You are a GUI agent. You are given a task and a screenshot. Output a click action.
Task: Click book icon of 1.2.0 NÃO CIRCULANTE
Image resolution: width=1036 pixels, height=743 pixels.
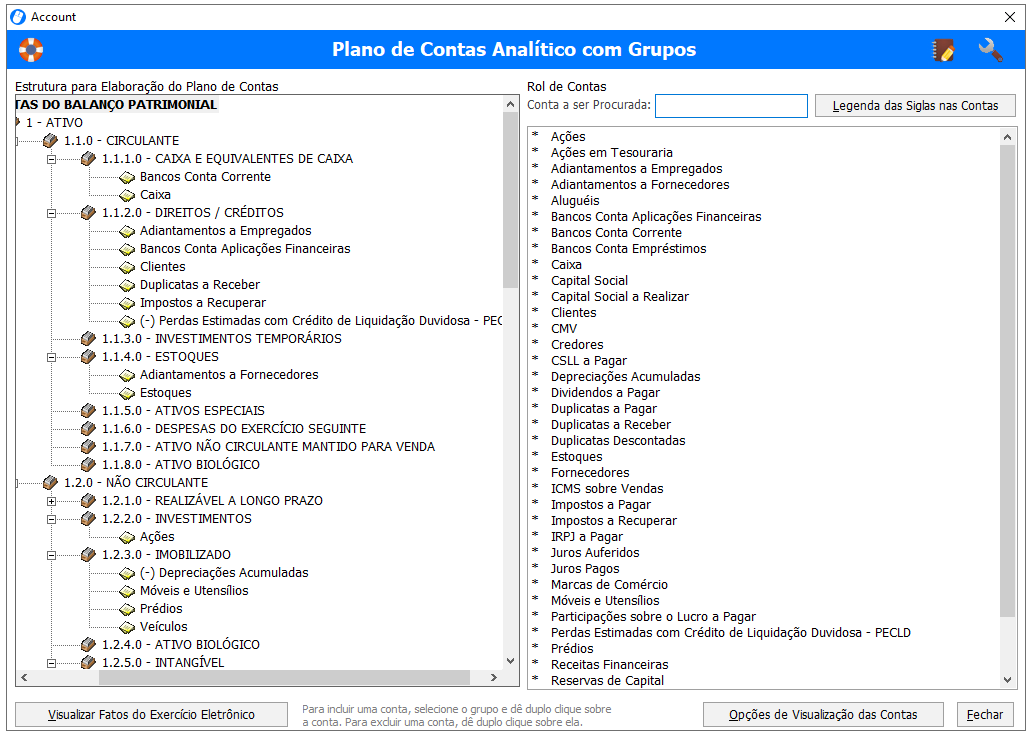click(51, 483)
